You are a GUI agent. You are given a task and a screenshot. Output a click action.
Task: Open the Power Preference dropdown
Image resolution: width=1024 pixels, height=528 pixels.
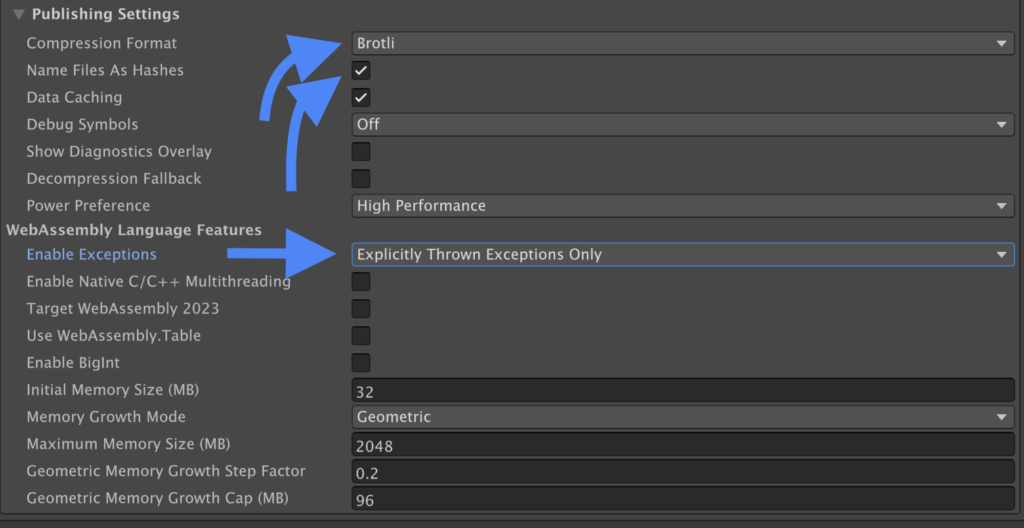click(682, 206)
